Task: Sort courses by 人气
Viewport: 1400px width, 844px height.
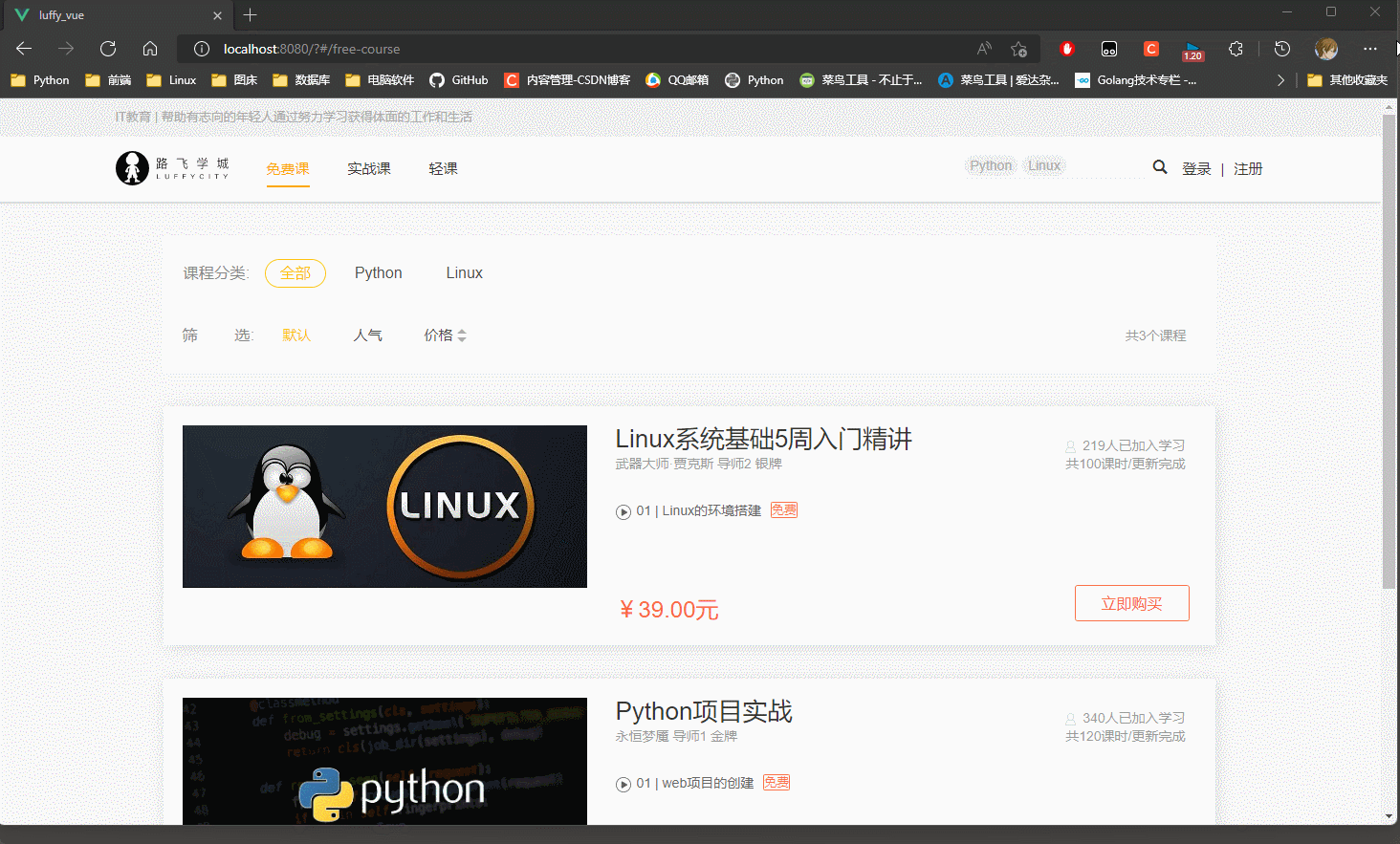Action: [x=368, y=335]
